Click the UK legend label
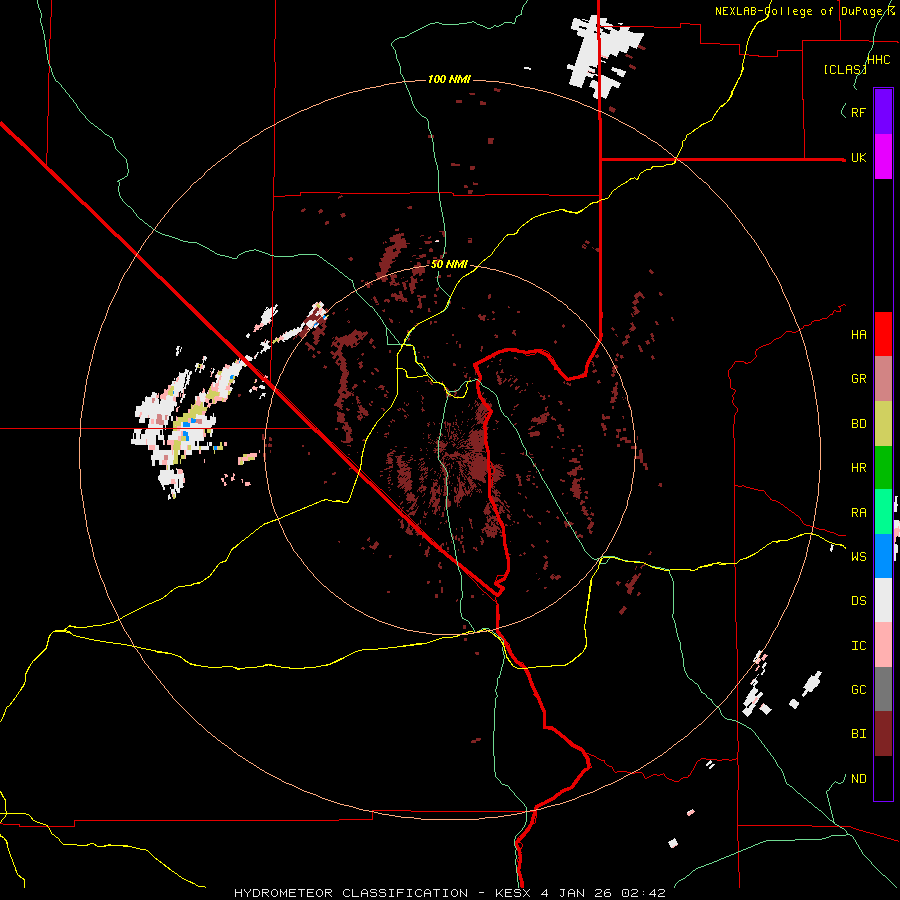Screen dimensions: 900x900 tap(858, 157)
